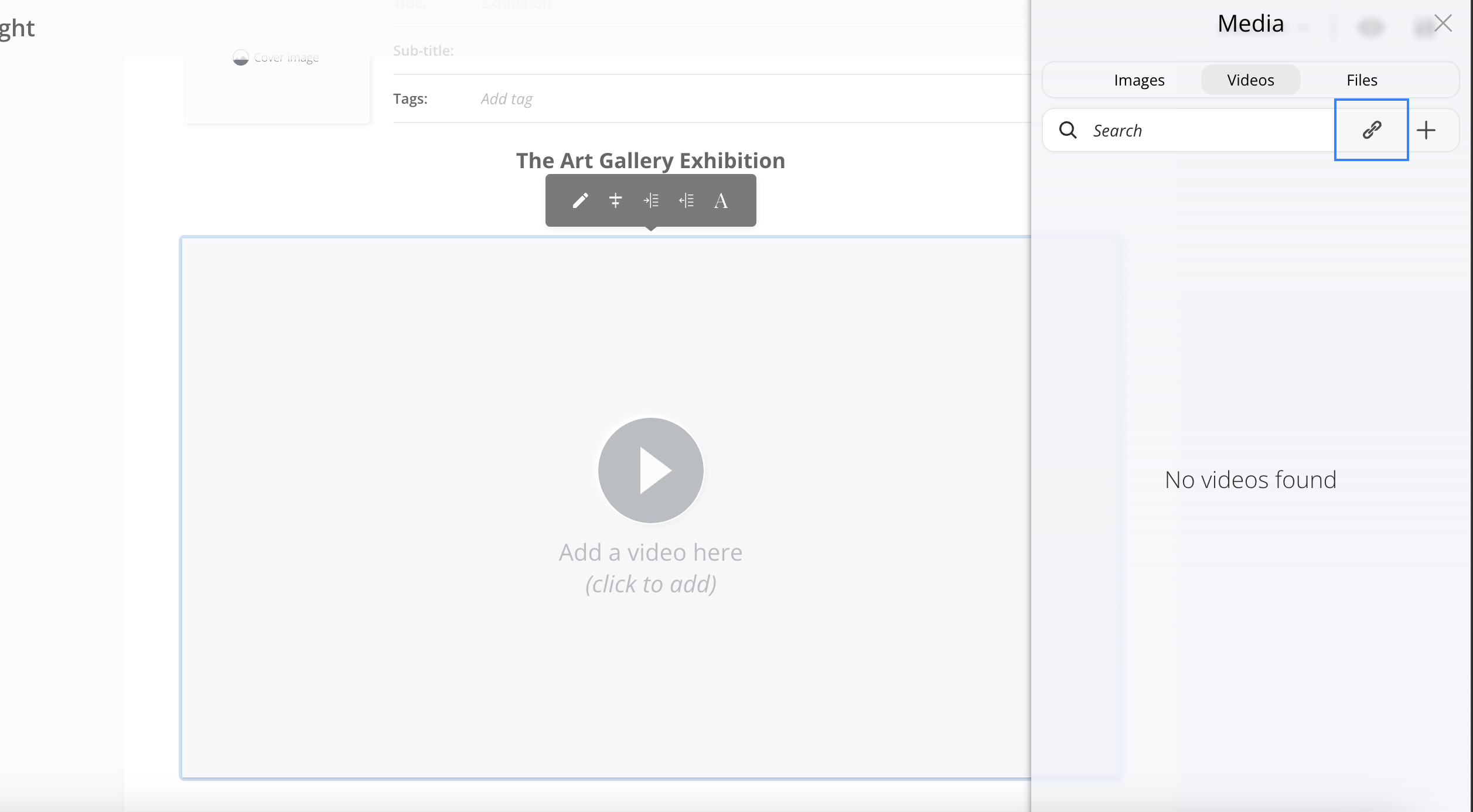
Task: Open the font style 'A' icon
Action: coord(721,201)
